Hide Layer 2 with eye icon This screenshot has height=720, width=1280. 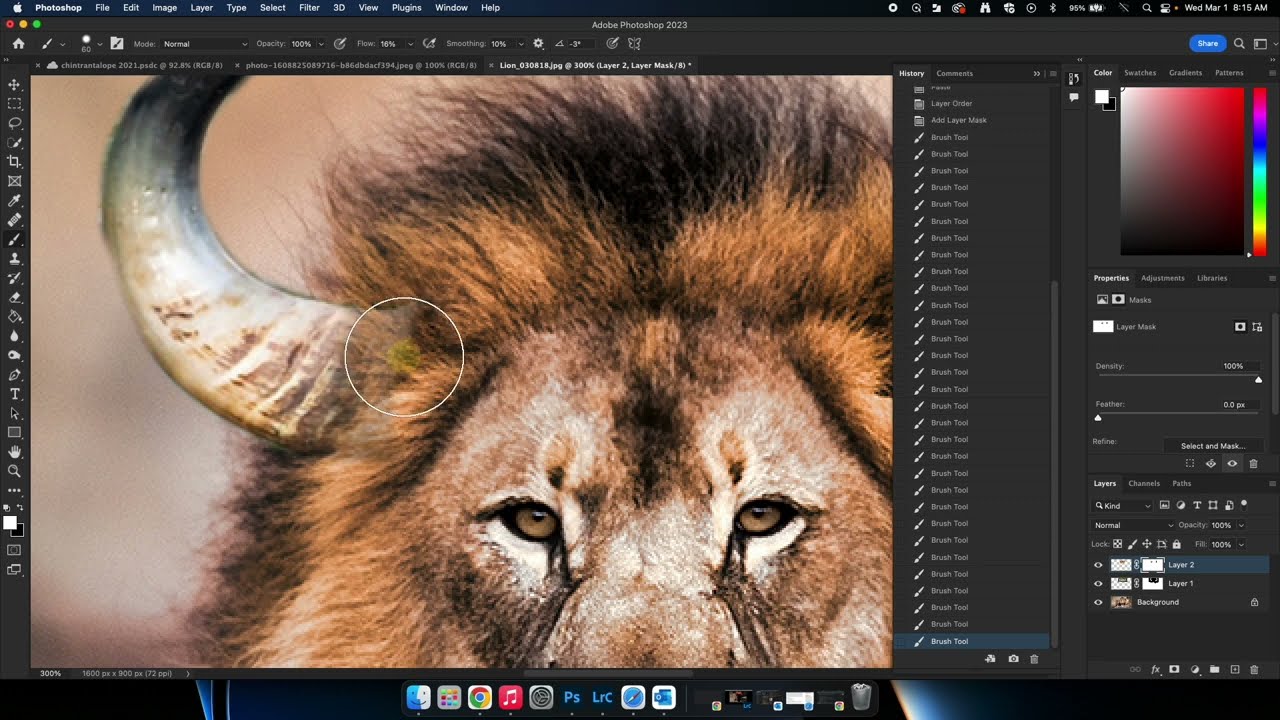tap(1098, 565)
